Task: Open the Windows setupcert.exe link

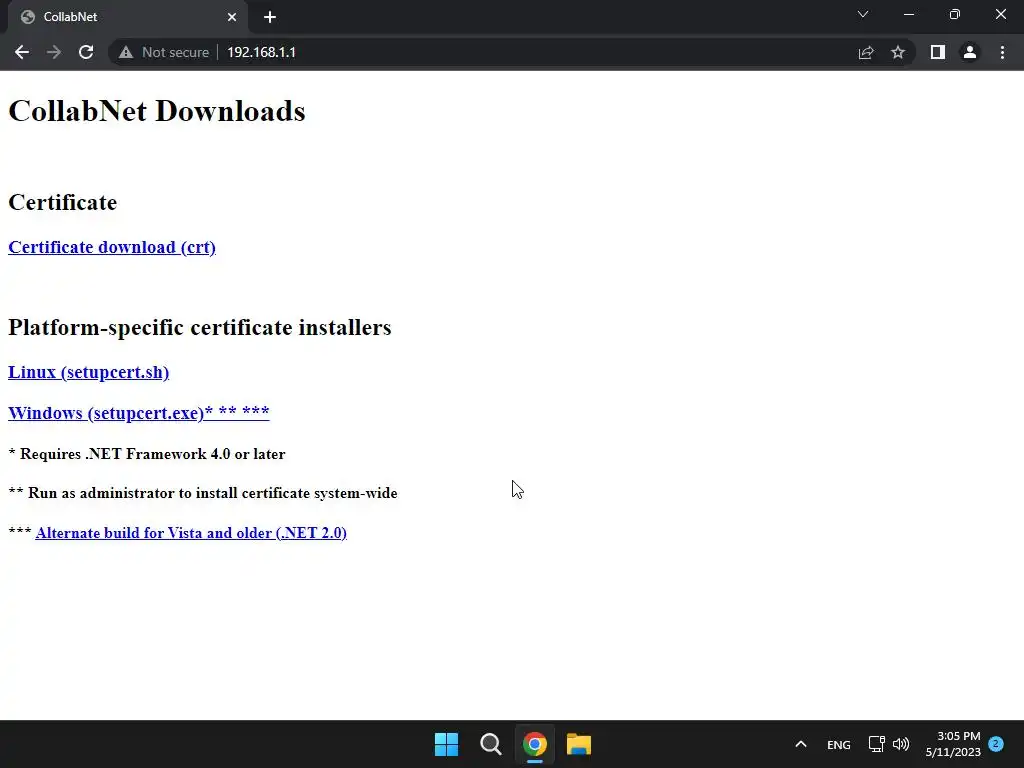Action: [x=138, y=413]
